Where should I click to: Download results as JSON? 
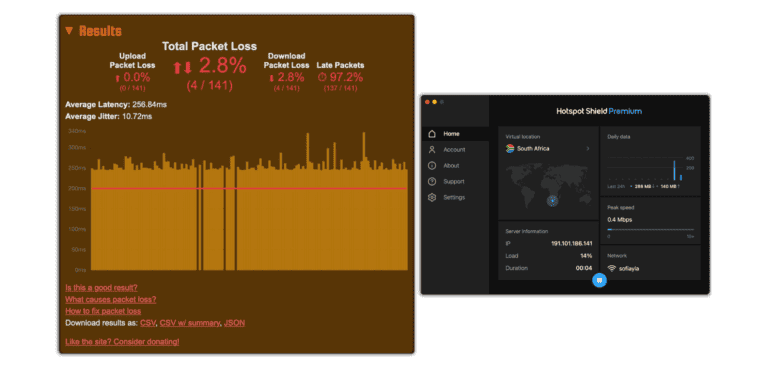234,323
